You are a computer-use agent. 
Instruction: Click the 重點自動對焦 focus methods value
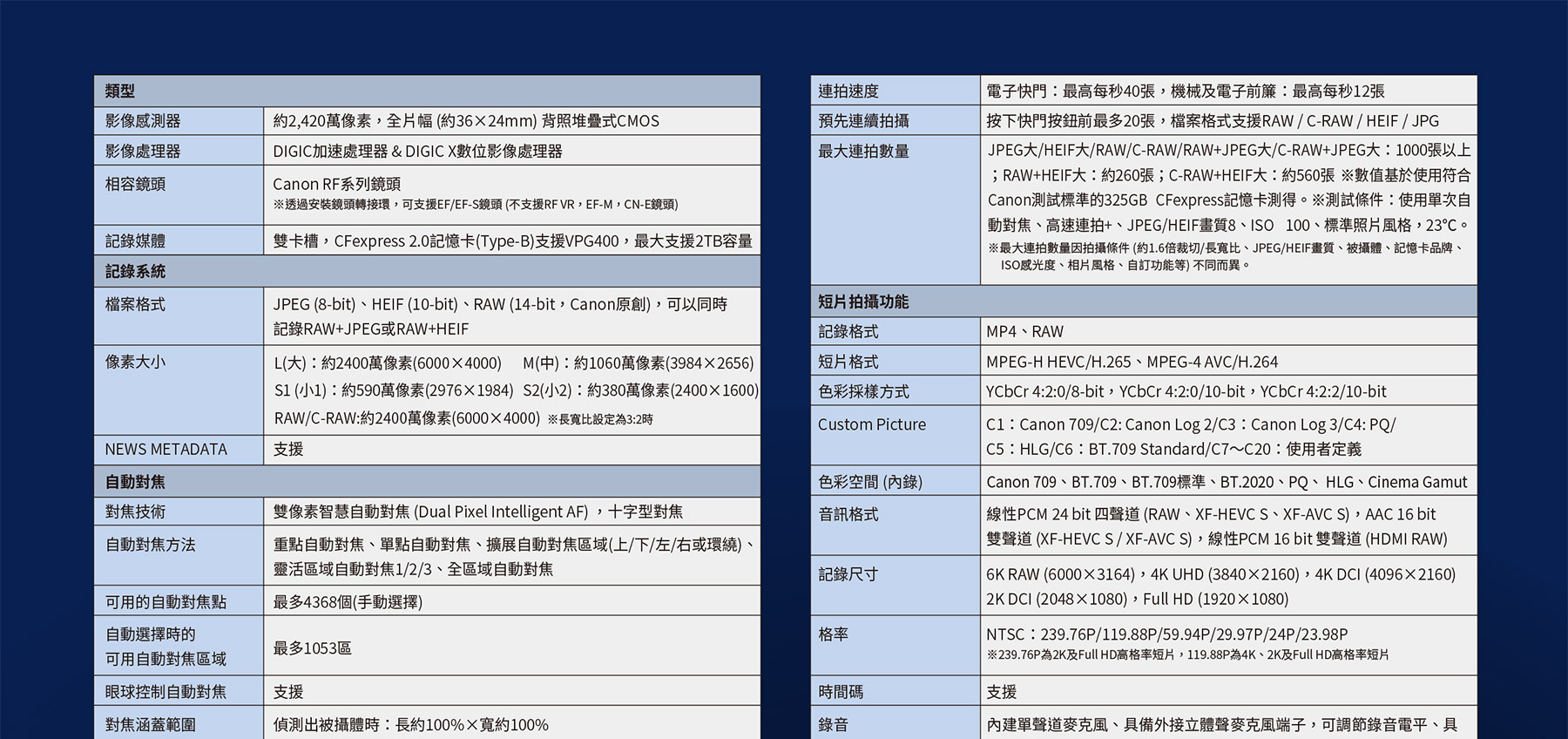[x=514, y=557]
